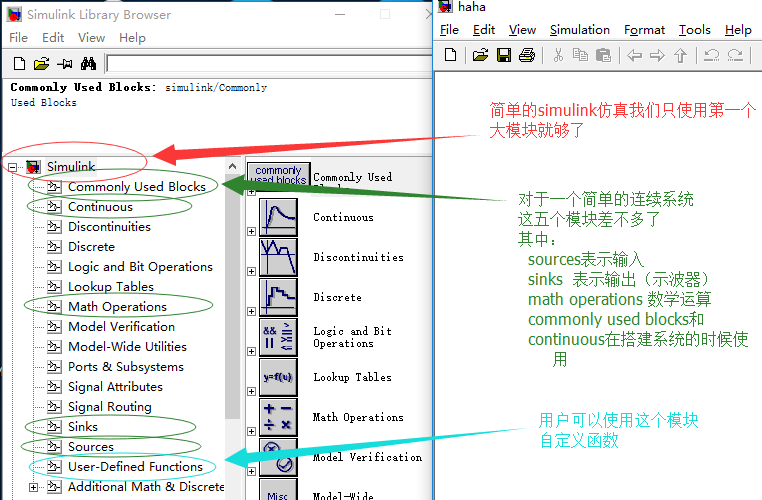Open Edit menu in haha window
The width and height of the screenshot is (762, 500).
click(x=484, y=30)
